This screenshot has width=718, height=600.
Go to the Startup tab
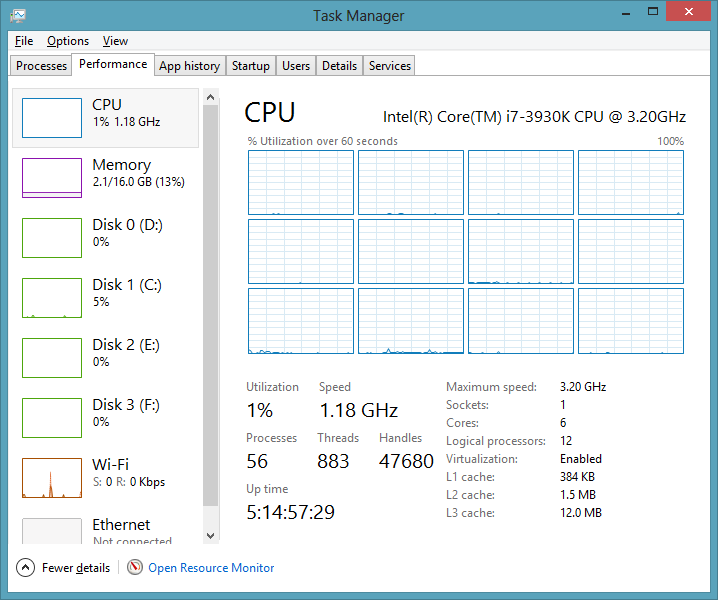[250, 66]
